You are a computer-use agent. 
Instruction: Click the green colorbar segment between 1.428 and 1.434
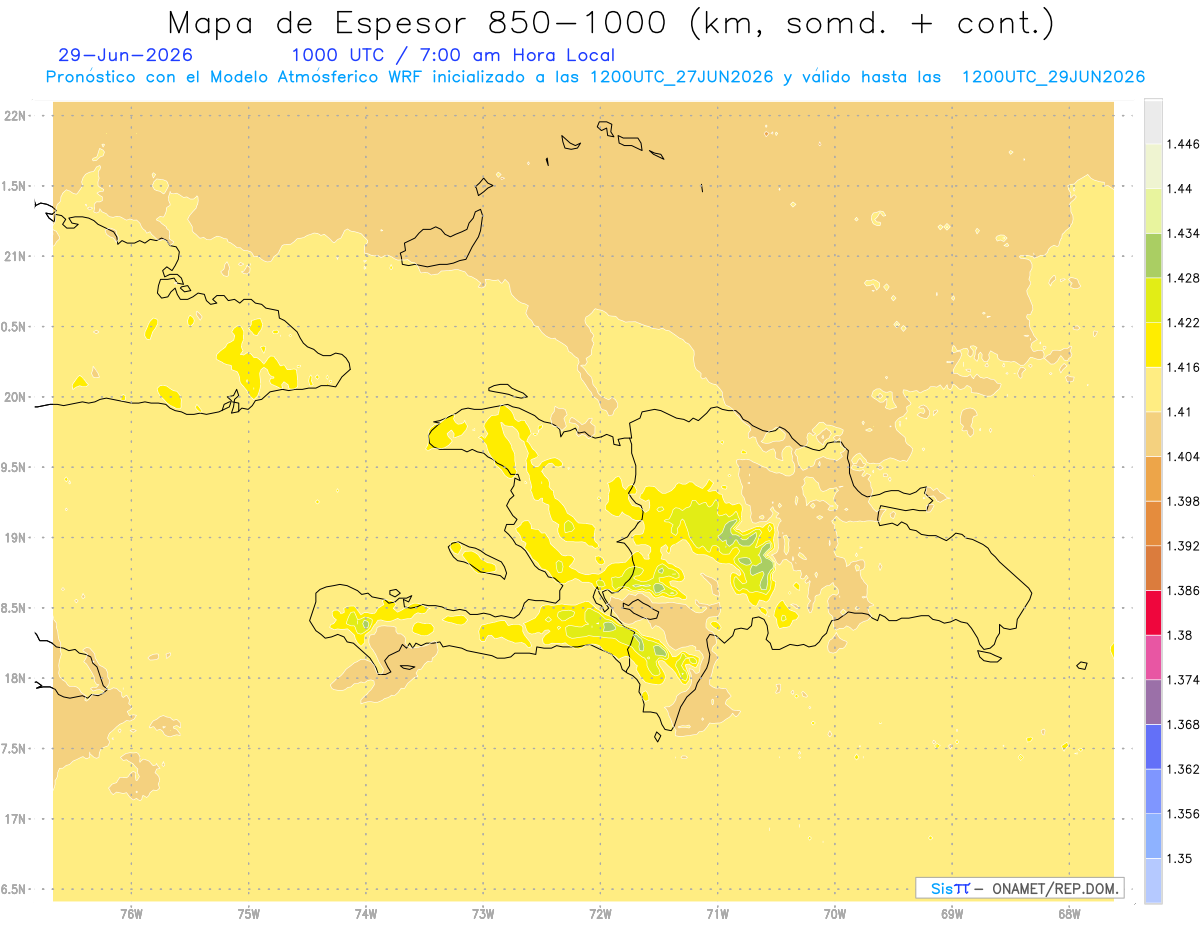pyautogui.click(x=1153, y=255)
